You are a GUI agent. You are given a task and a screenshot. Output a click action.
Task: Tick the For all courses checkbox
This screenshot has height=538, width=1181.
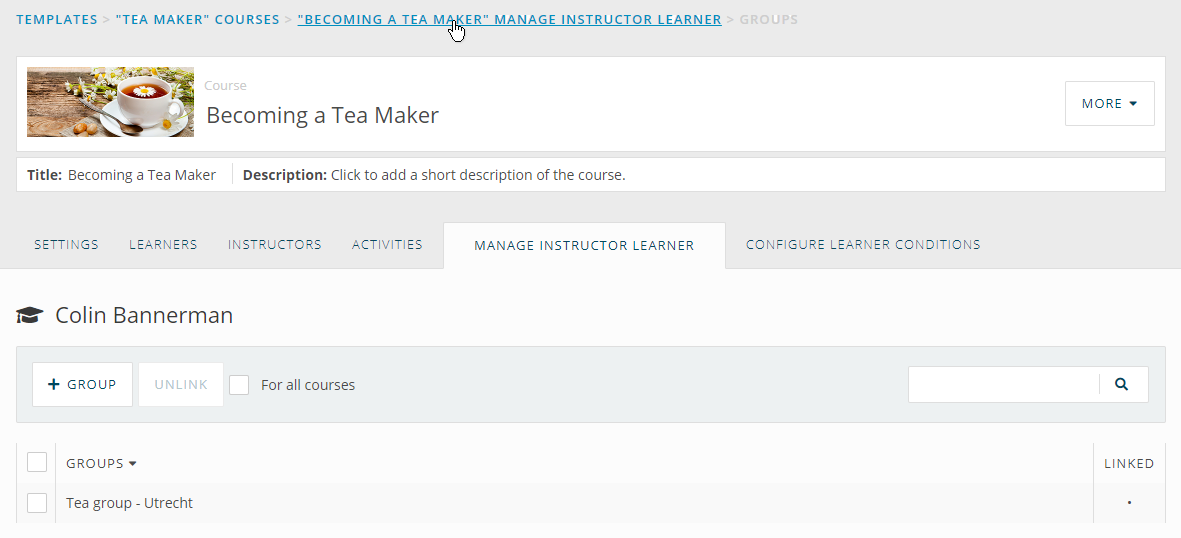coord(239,384)
